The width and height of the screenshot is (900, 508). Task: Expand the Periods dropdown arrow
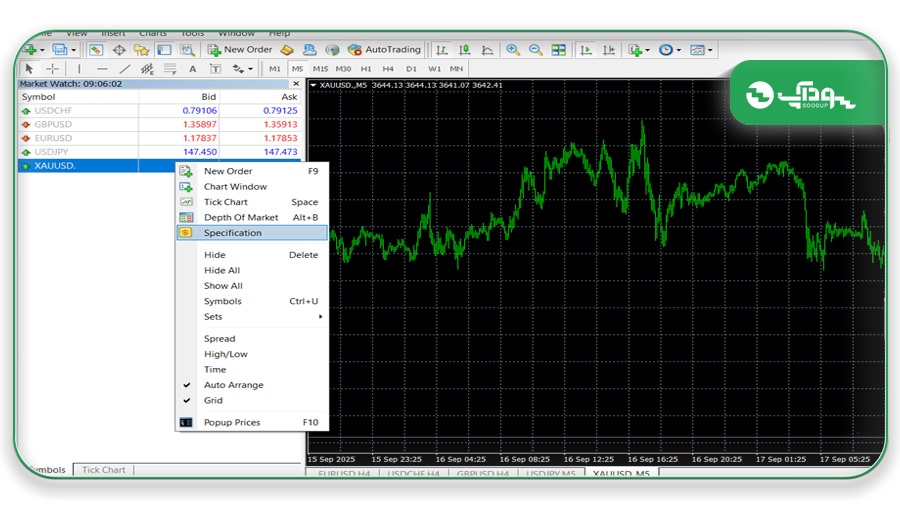(x=678, y=51)
